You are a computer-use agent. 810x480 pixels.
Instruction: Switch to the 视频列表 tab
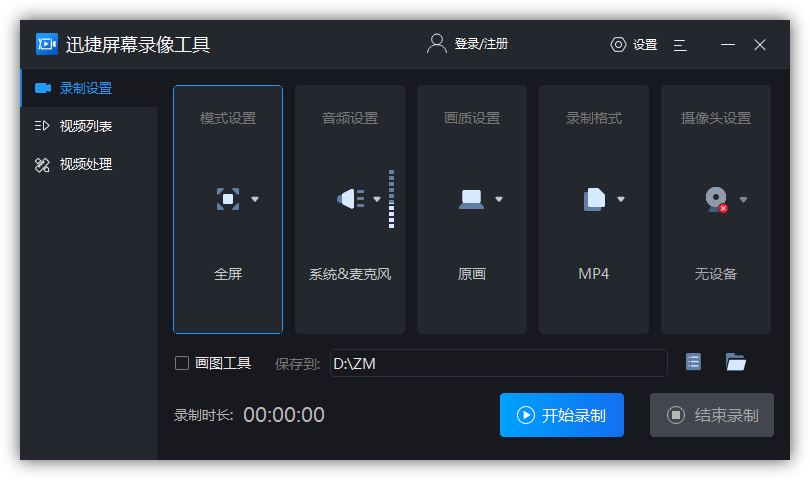click(85, 126)
